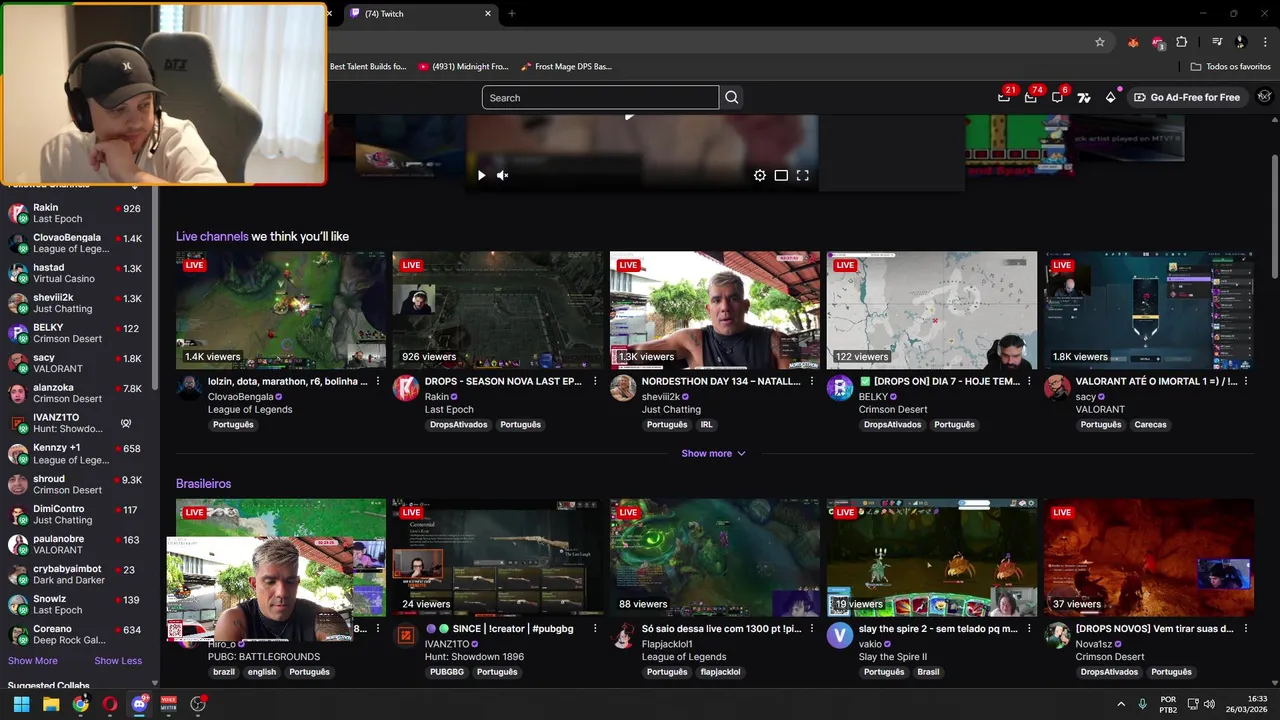Viewport: 1280px width, 720px height.
Task: Open the Chrome three-dot menu
Action: (x=1265, y=42)
